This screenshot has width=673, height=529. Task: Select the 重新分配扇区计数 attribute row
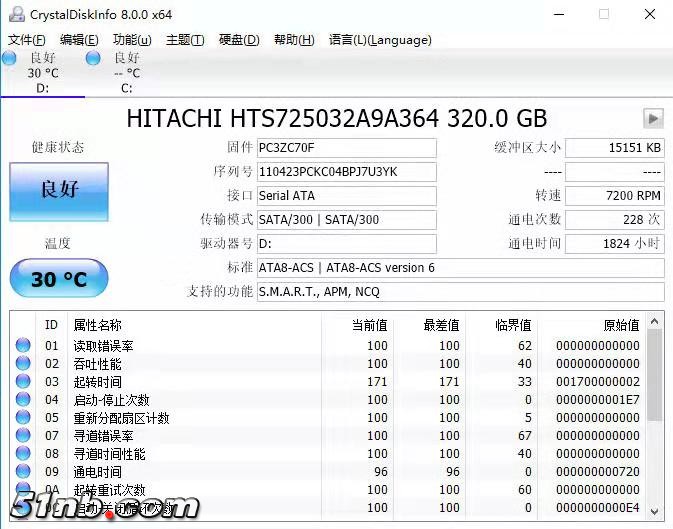328,418
